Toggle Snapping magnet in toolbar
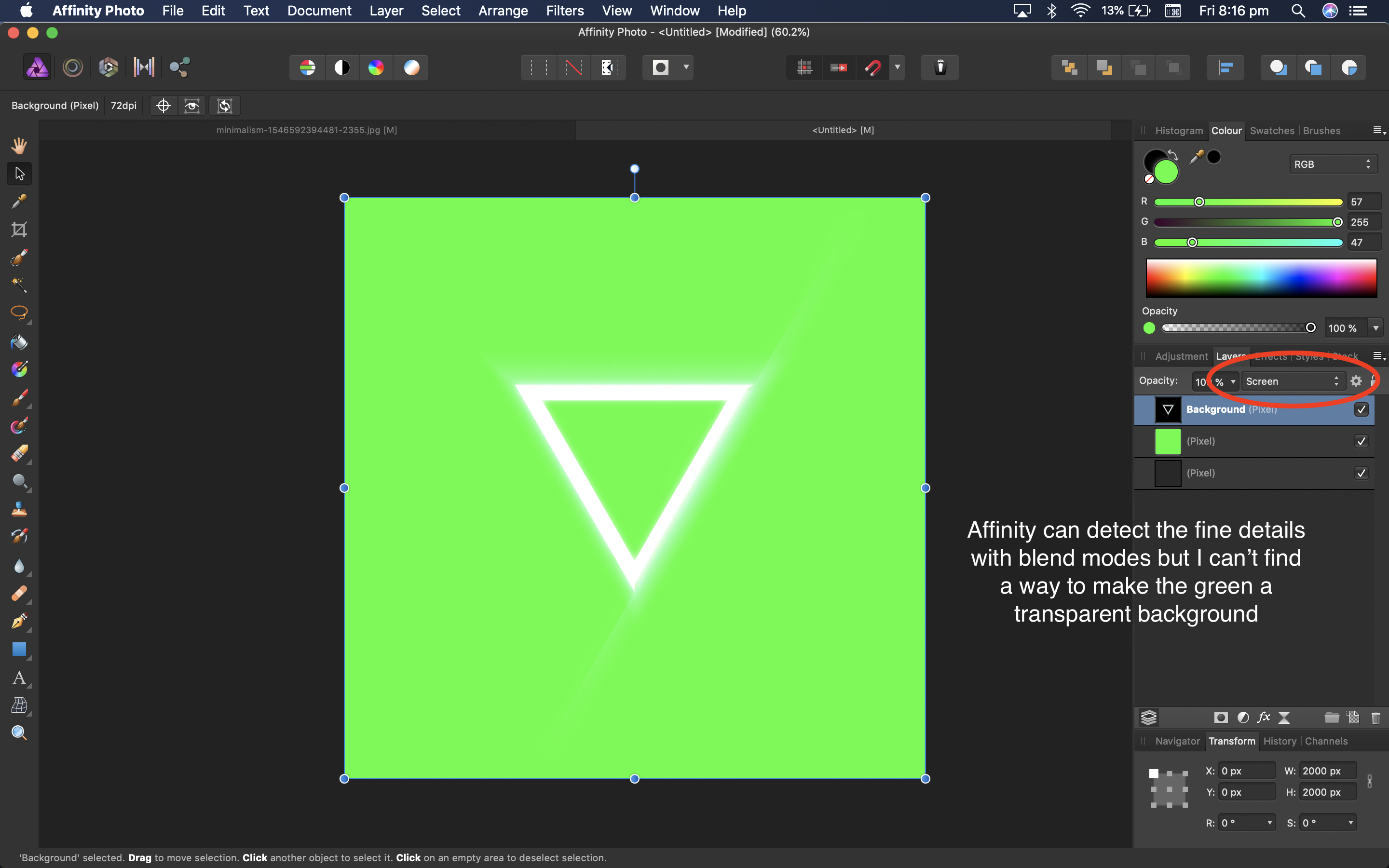The height and width of the screenshot is (868, 1389). click(x=873, y=68)
